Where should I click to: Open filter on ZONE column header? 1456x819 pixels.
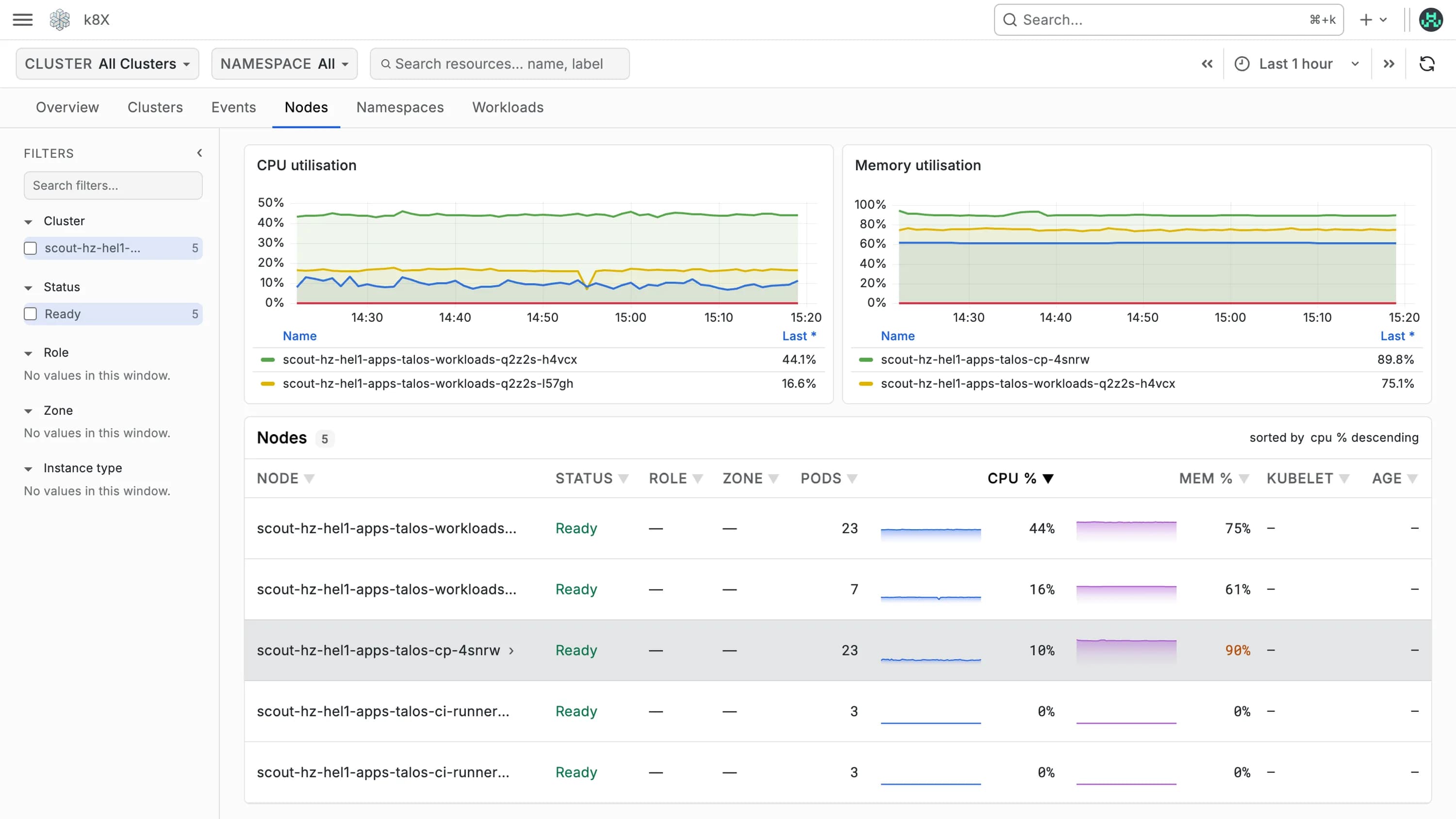pyautogui.click(x=773, y=479)
